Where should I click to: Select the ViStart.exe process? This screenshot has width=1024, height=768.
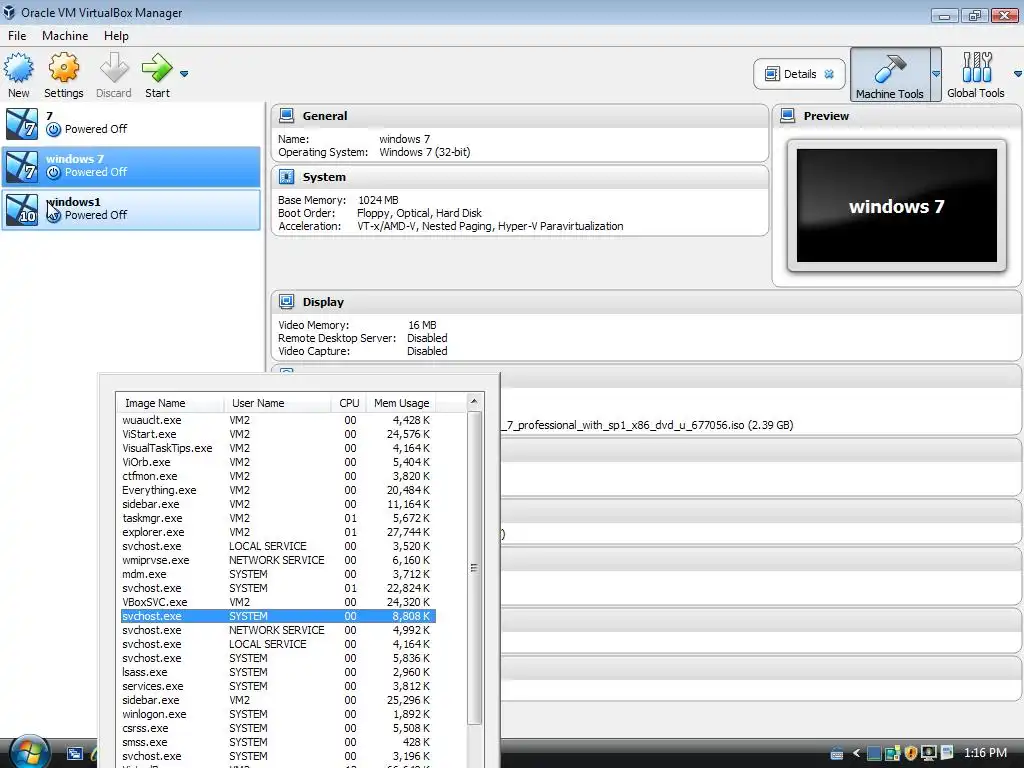pos(278,434)
